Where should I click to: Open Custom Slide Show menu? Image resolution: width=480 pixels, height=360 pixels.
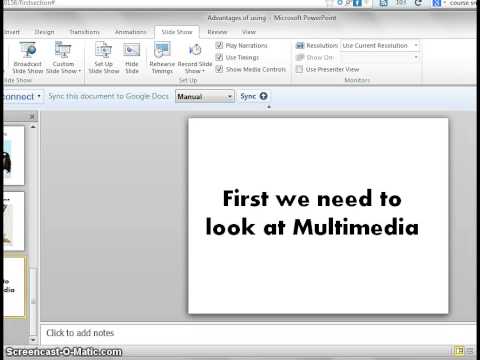63,57
